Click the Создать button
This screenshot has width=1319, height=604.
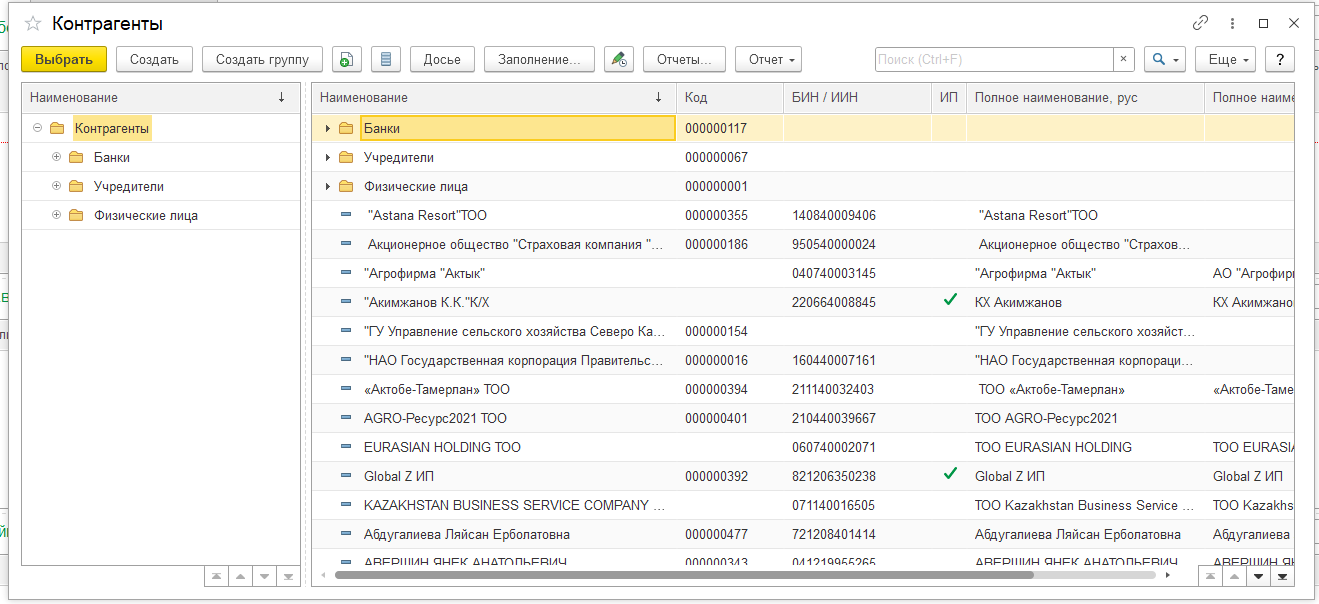[x=154, y=60]
